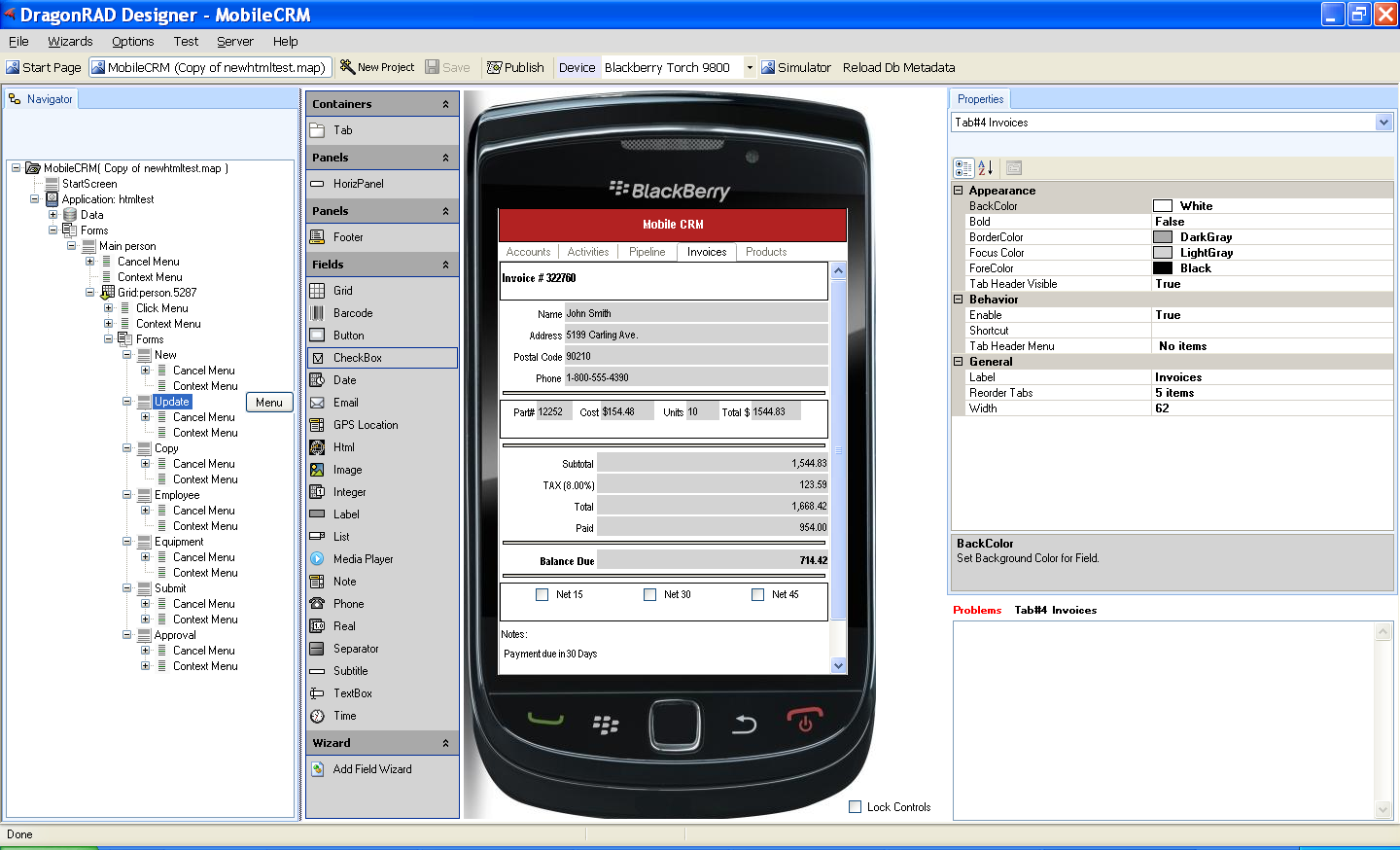Select the Barcode field icon

click(x=317, y=313)
